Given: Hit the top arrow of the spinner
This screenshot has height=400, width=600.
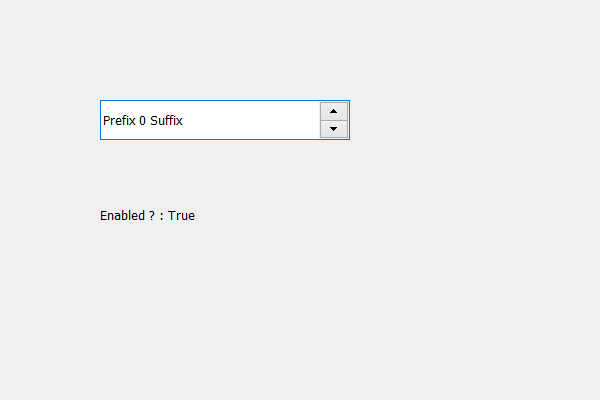Looking at the screenshot, I should point(333,111).
